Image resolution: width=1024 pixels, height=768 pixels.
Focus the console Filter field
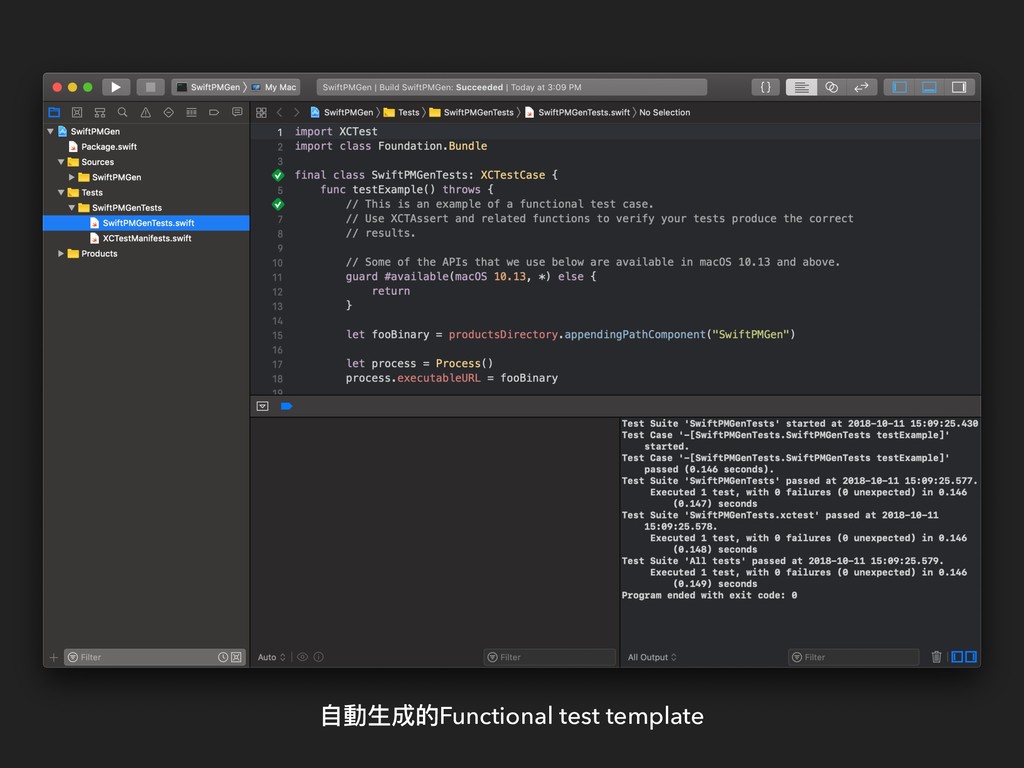[x=854, y=657]
